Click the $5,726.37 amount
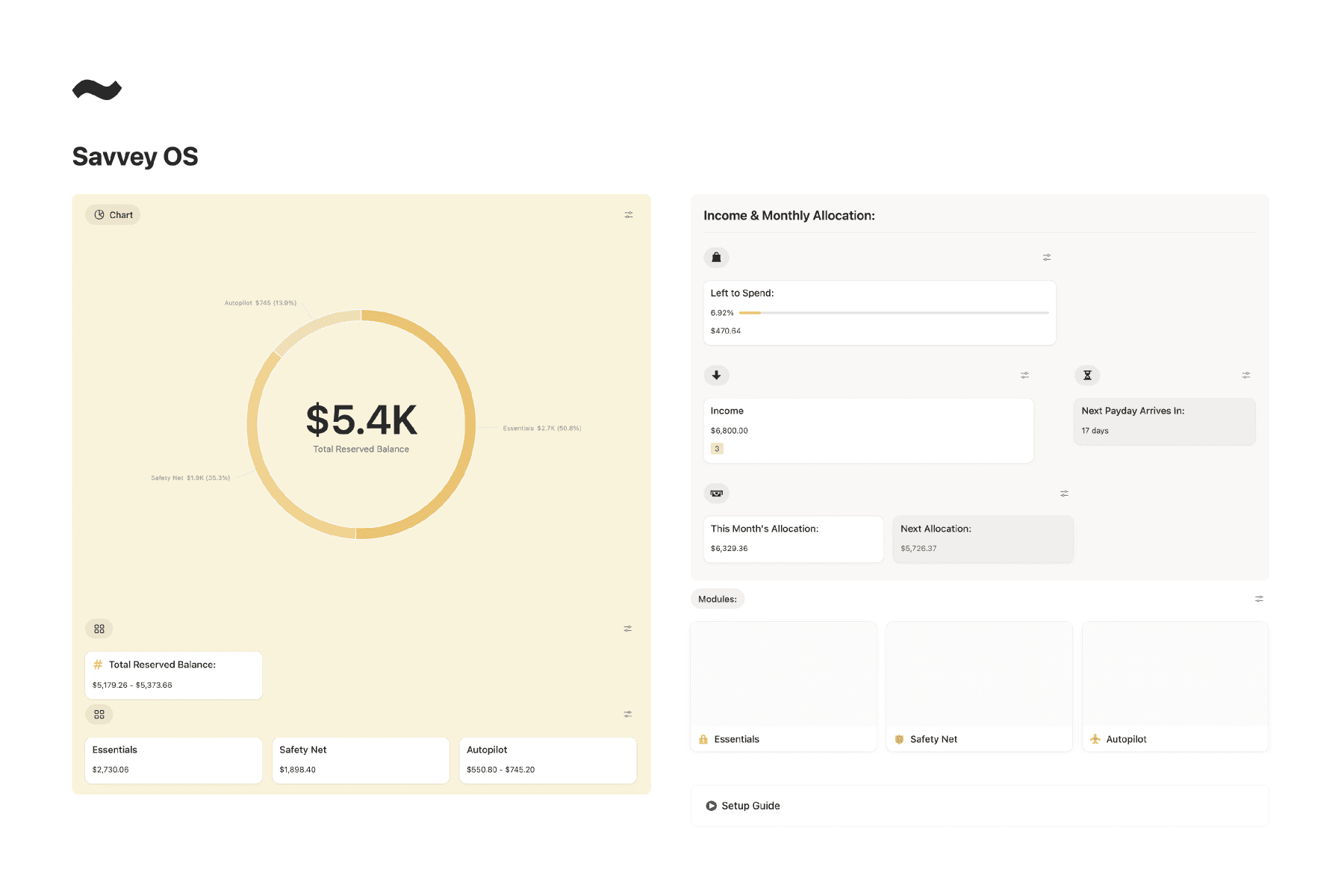Viewport: 1344px width, 896px height. [918, 548]
